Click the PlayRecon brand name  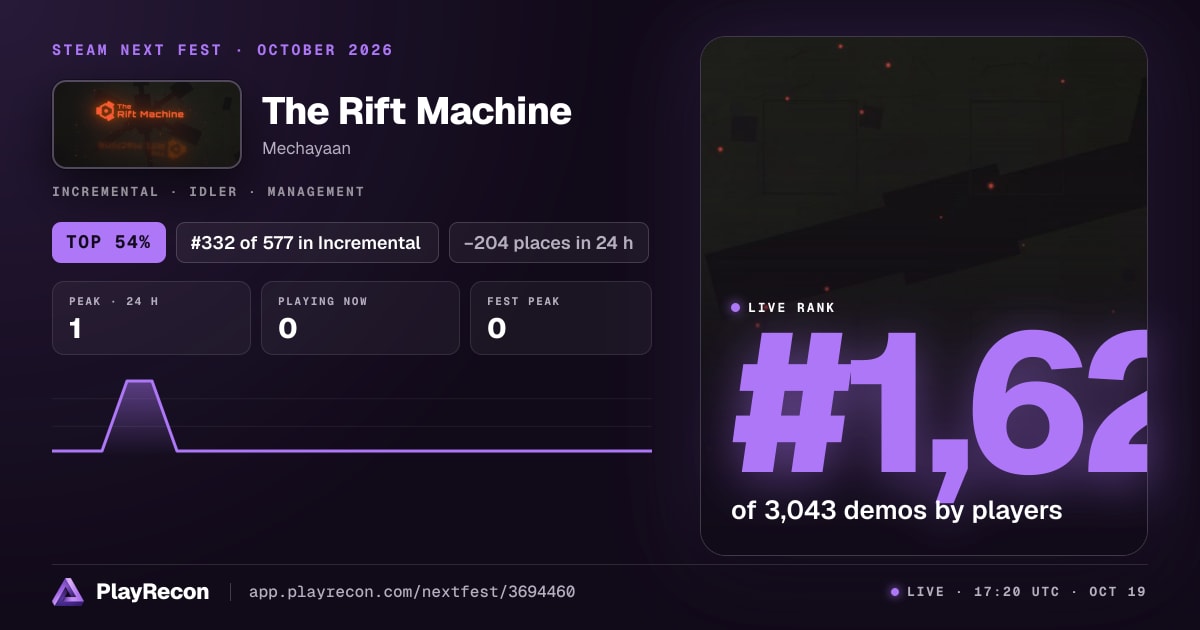[x=153, y=592]
